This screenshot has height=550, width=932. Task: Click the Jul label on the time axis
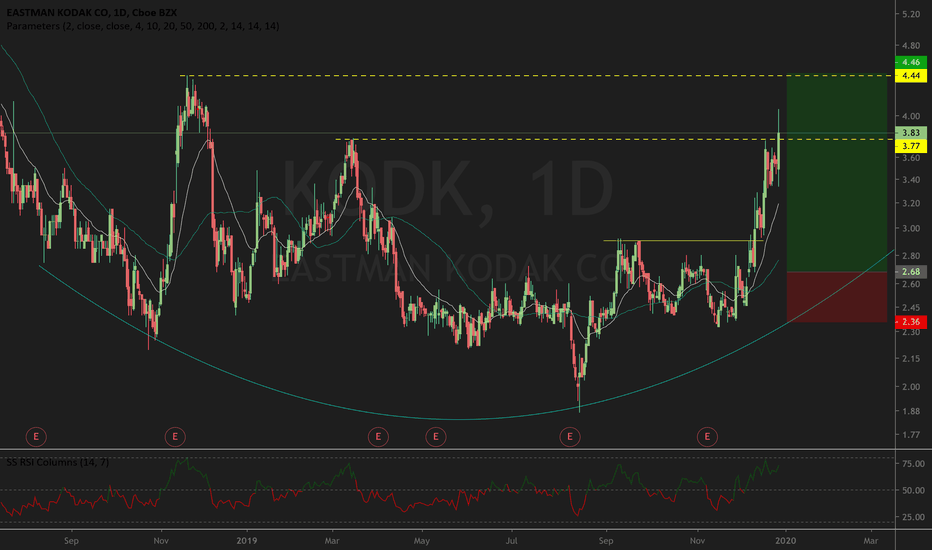pos(511,540)
